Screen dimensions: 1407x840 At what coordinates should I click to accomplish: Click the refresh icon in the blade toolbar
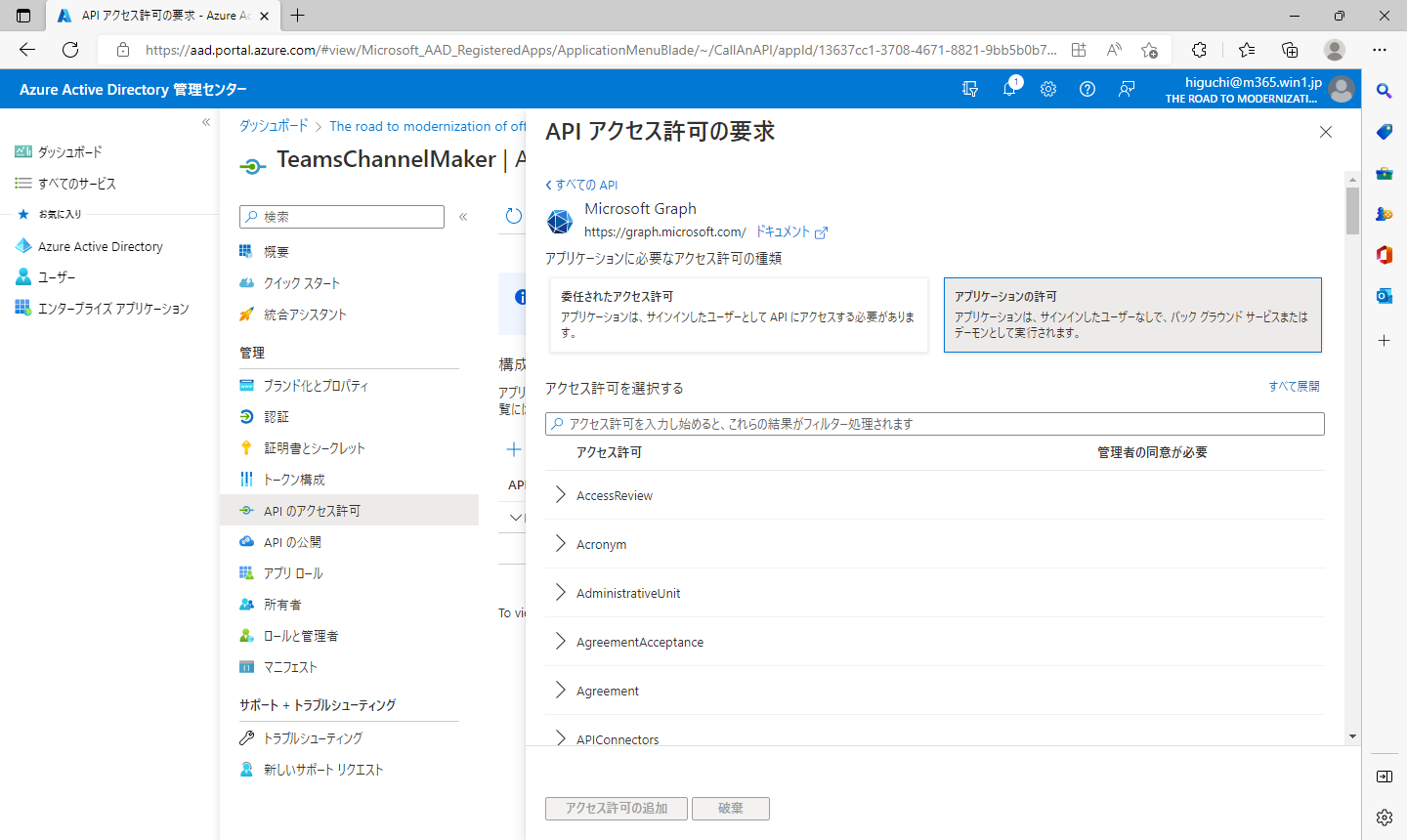coord(514,216)
